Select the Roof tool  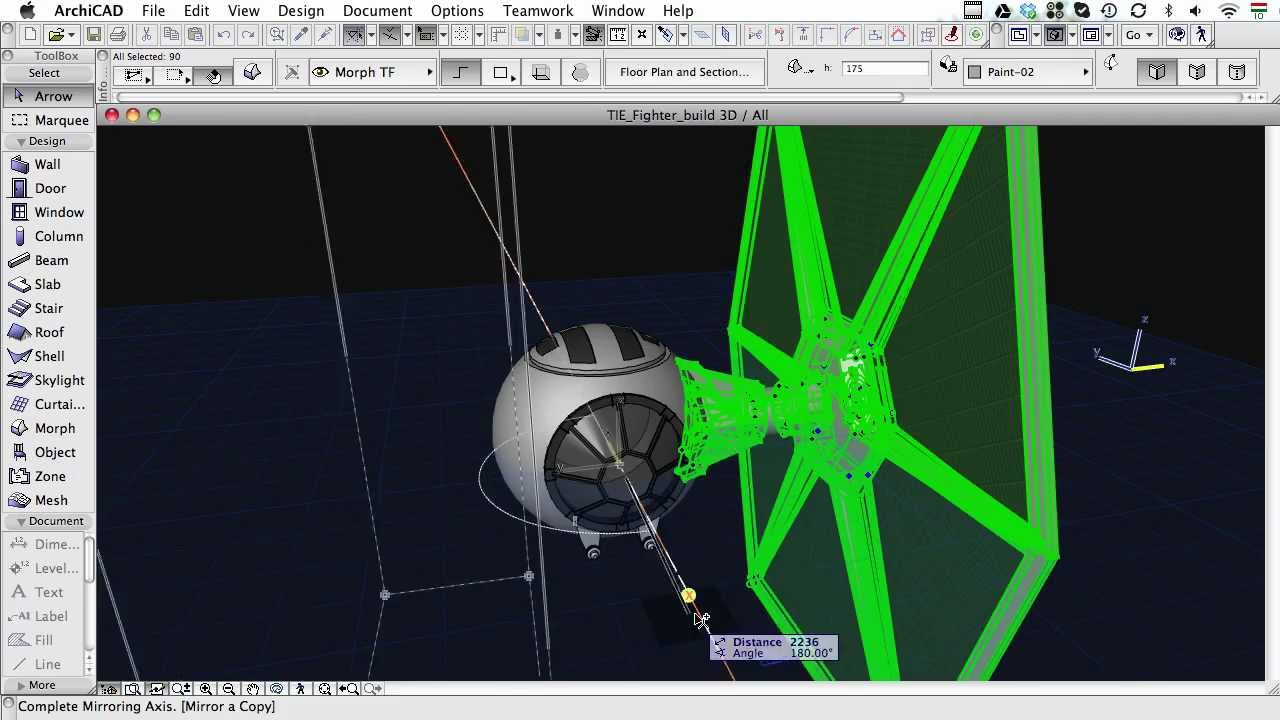pyautogui.click(x=47, y=332)
